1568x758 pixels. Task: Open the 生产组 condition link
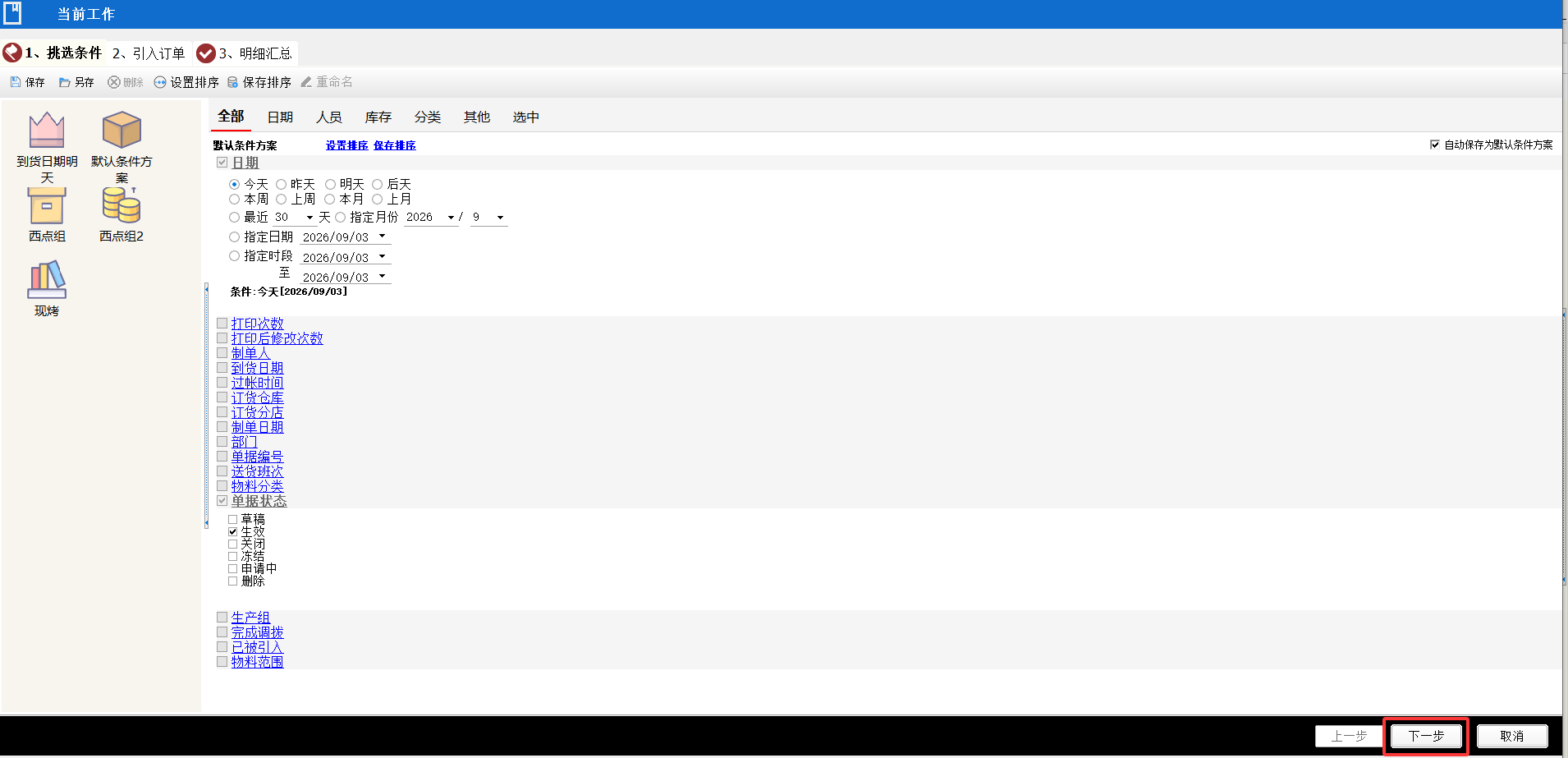pos(250,618)
